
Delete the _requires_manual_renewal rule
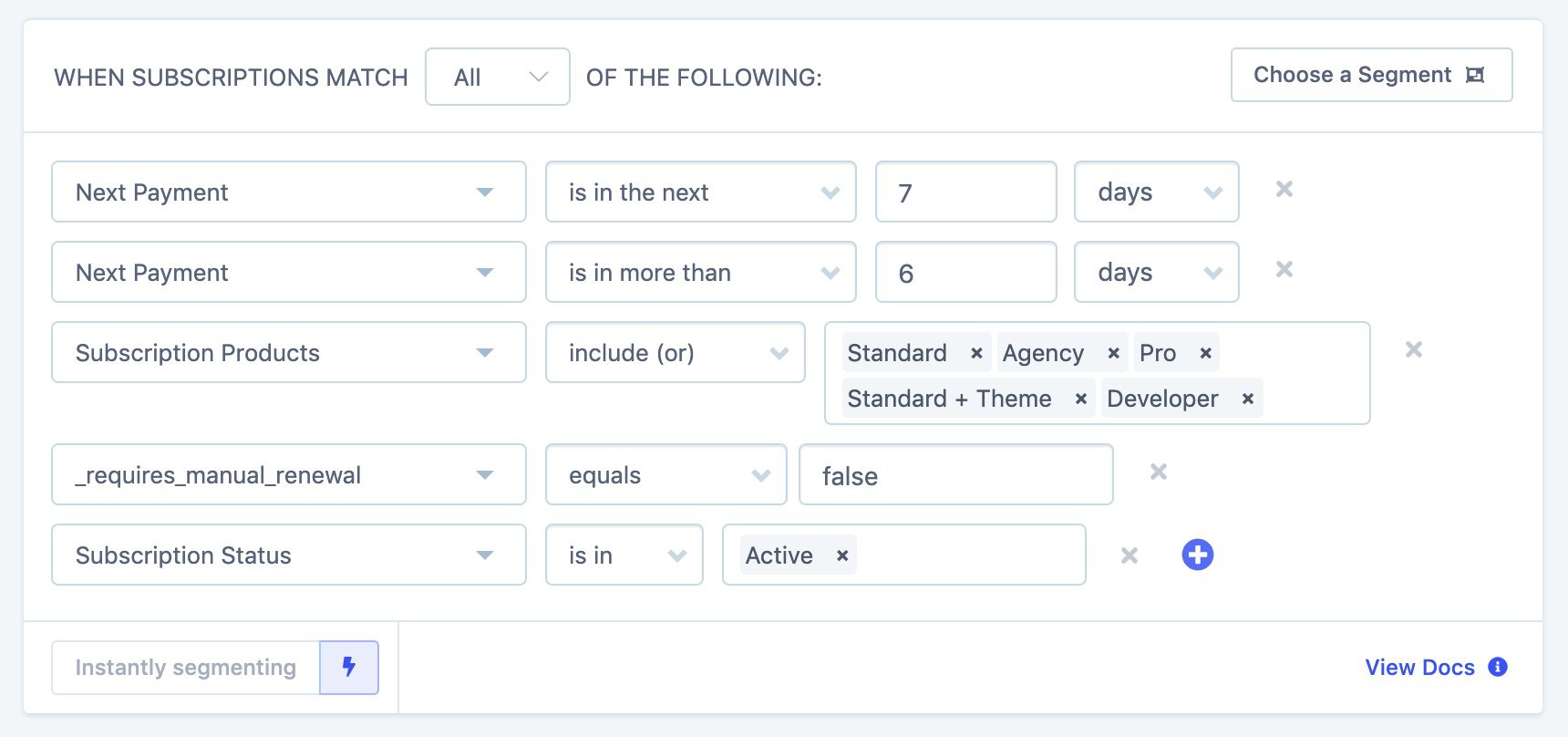pos(1159,472)
